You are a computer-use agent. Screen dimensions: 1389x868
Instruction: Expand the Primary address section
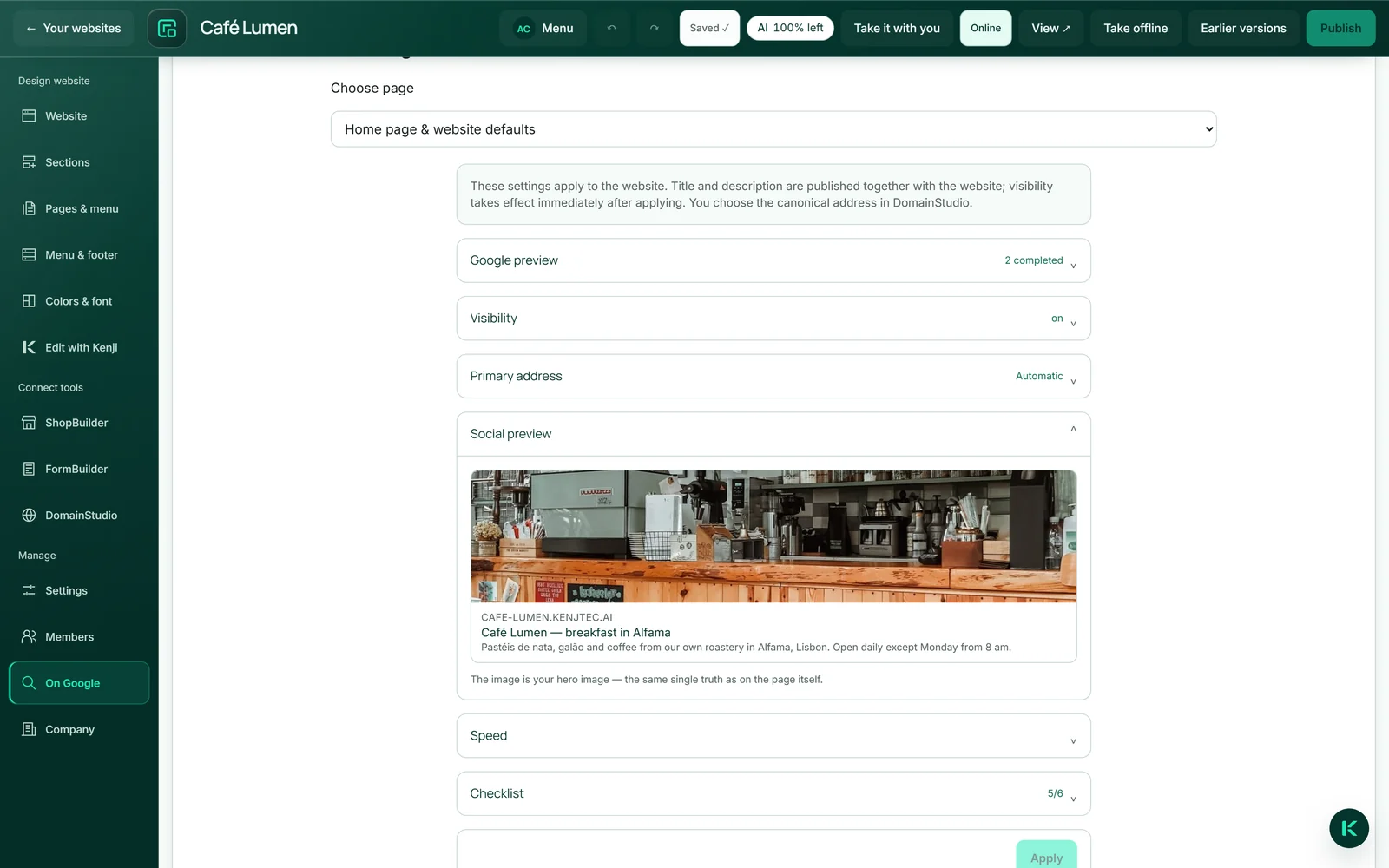[773, 376]
